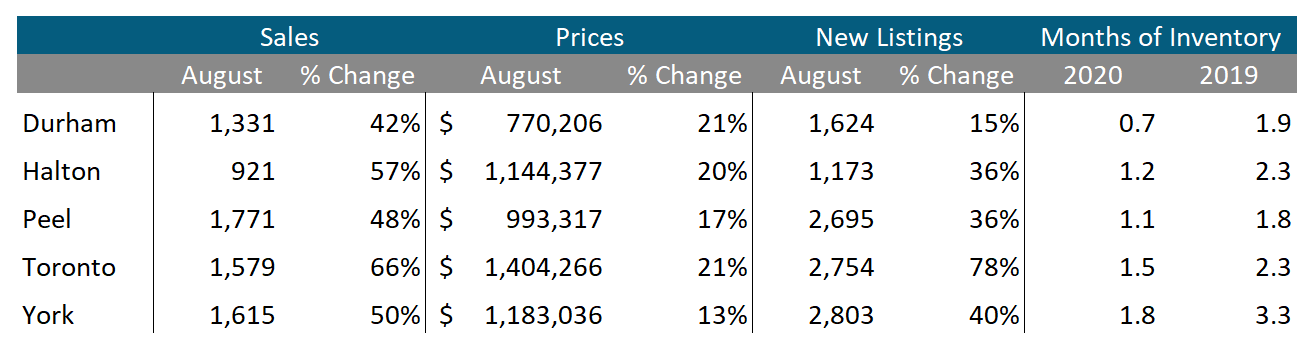Screen dimensions: 1310x360
Task: Click the York row label
Action: [x=49, y=315]
